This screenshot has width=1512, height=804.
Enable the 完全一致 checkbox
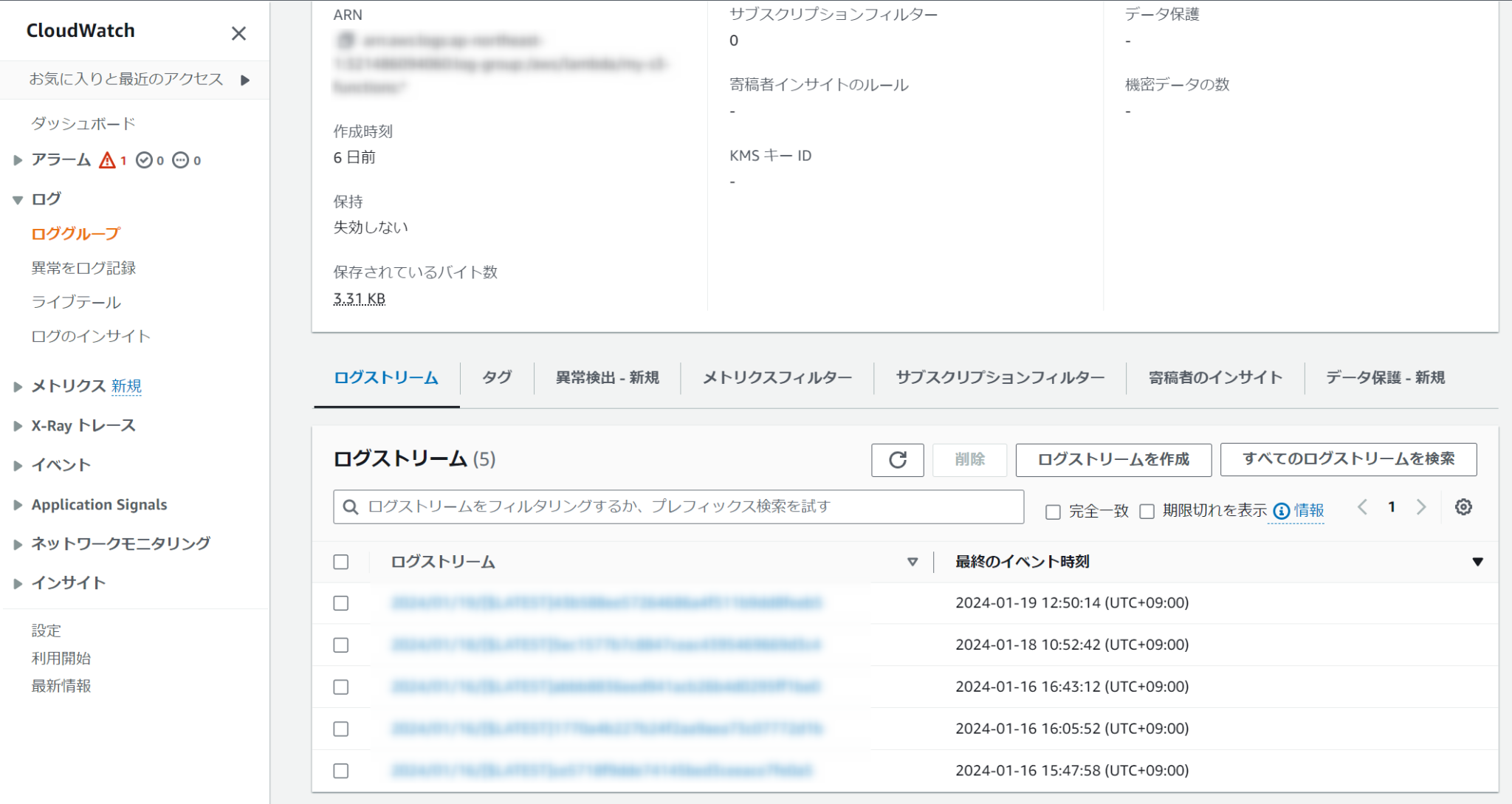(x=1052, y=511)
